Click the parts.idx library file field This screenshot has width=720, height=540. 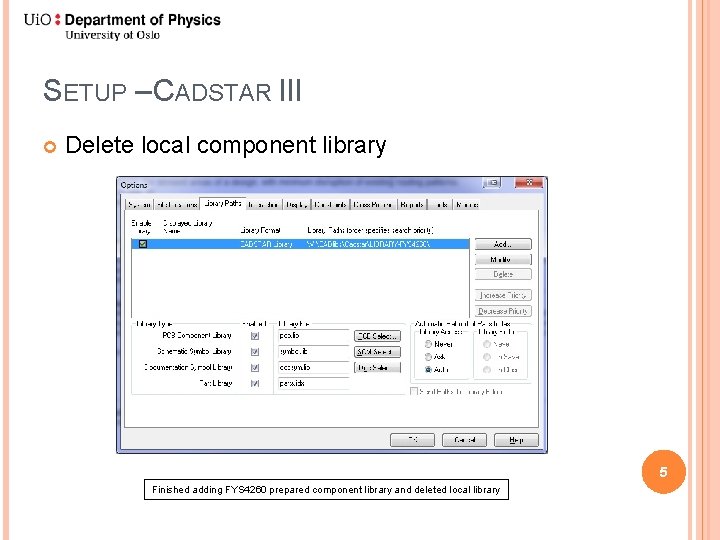pos(313,383)
